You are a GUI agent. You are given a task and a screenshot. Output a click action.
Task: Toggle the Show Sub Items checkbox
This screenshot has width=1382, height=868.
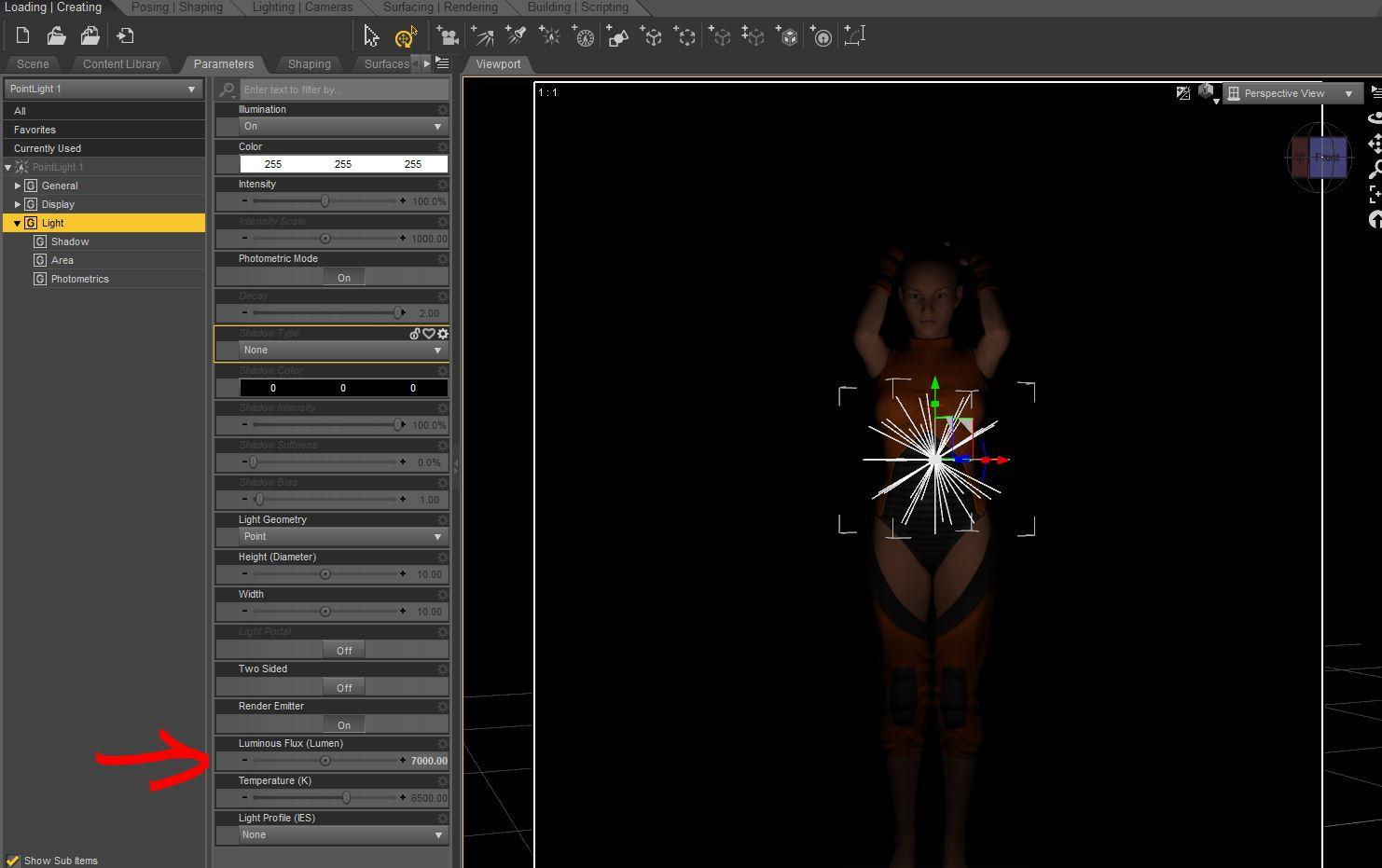coord(13,861)
